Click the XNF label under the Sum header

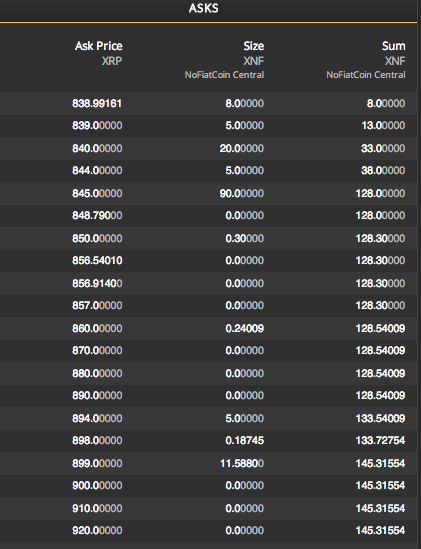395,61
